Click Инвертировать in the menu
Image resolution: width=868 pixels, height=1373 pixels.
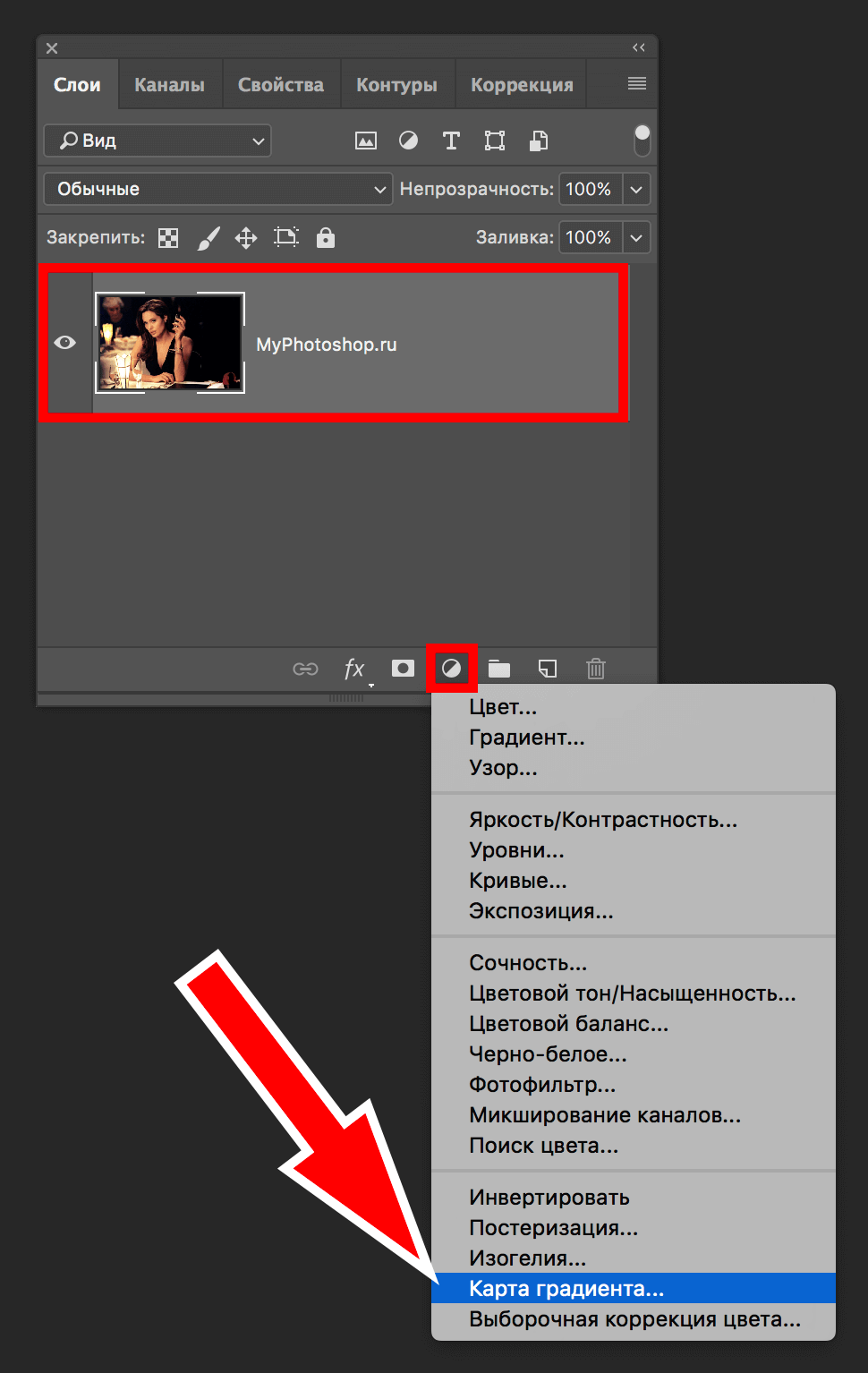point(549,1197)
